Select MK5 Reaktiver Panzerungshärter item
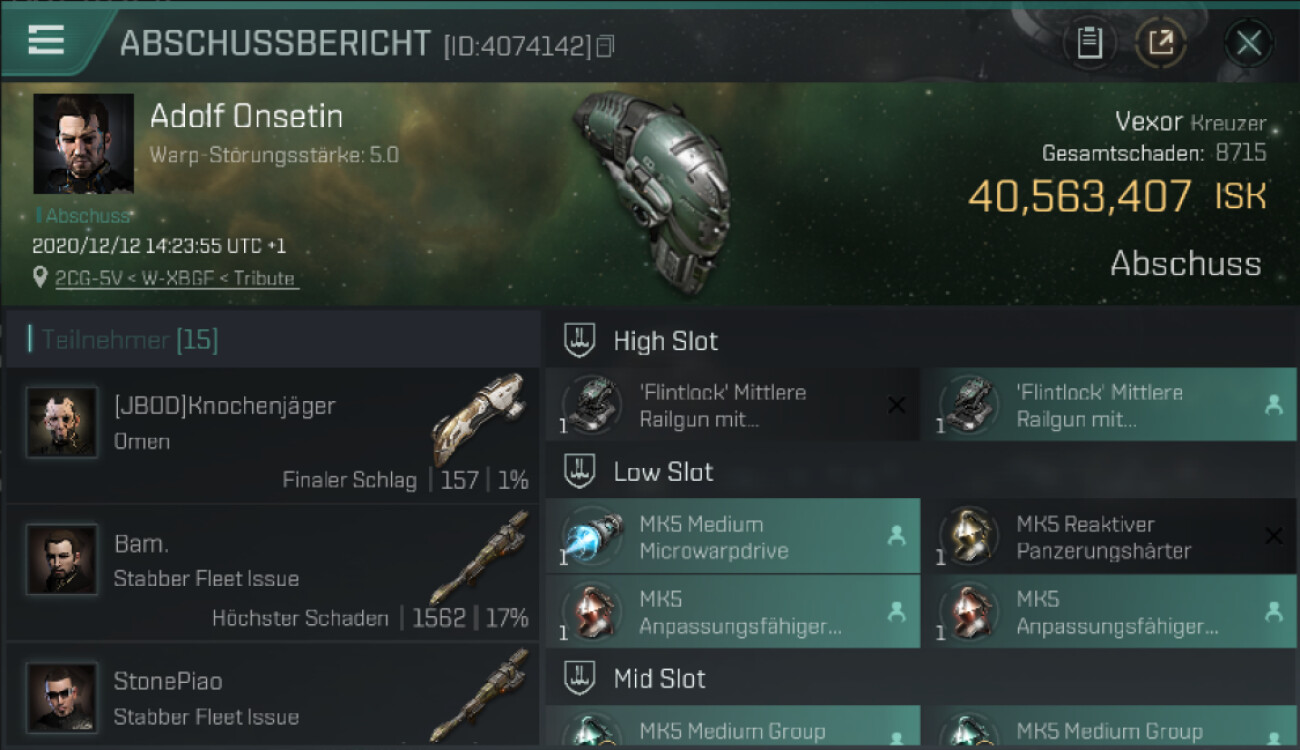Screen dimensions: 1300x750 point(1109,536)
